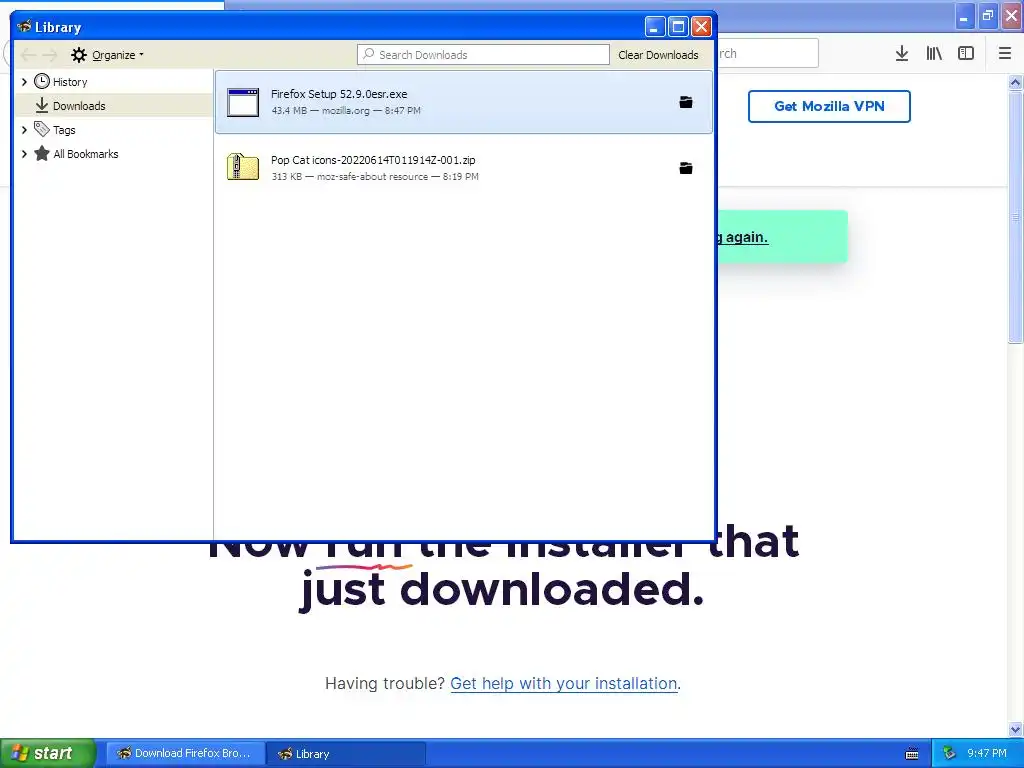
Task: Select All Bookmarks label in sidebar
Action: (86, 154)
